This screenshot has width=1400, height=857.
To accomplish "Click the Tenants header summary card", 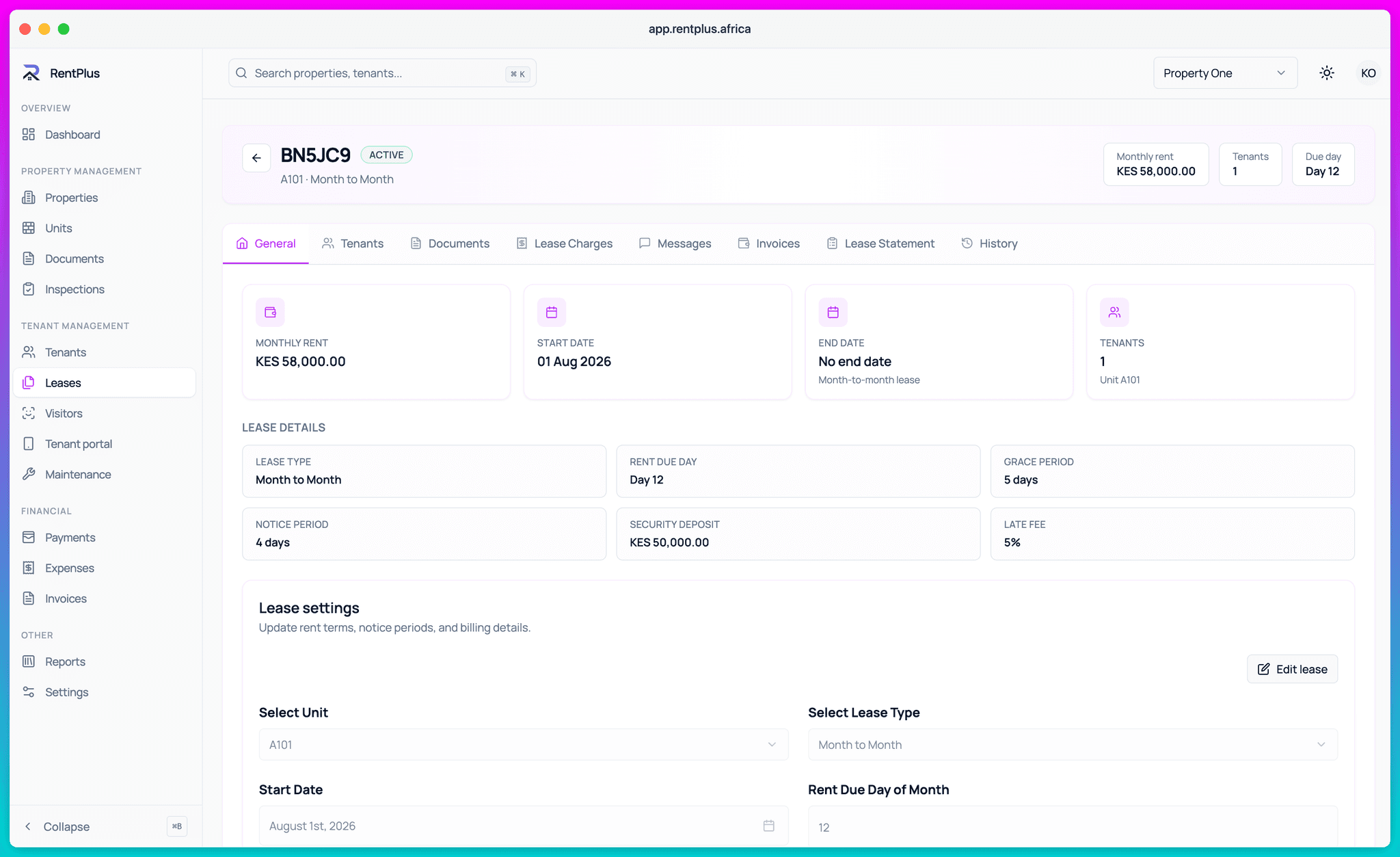I will [x=1250, y=164].
